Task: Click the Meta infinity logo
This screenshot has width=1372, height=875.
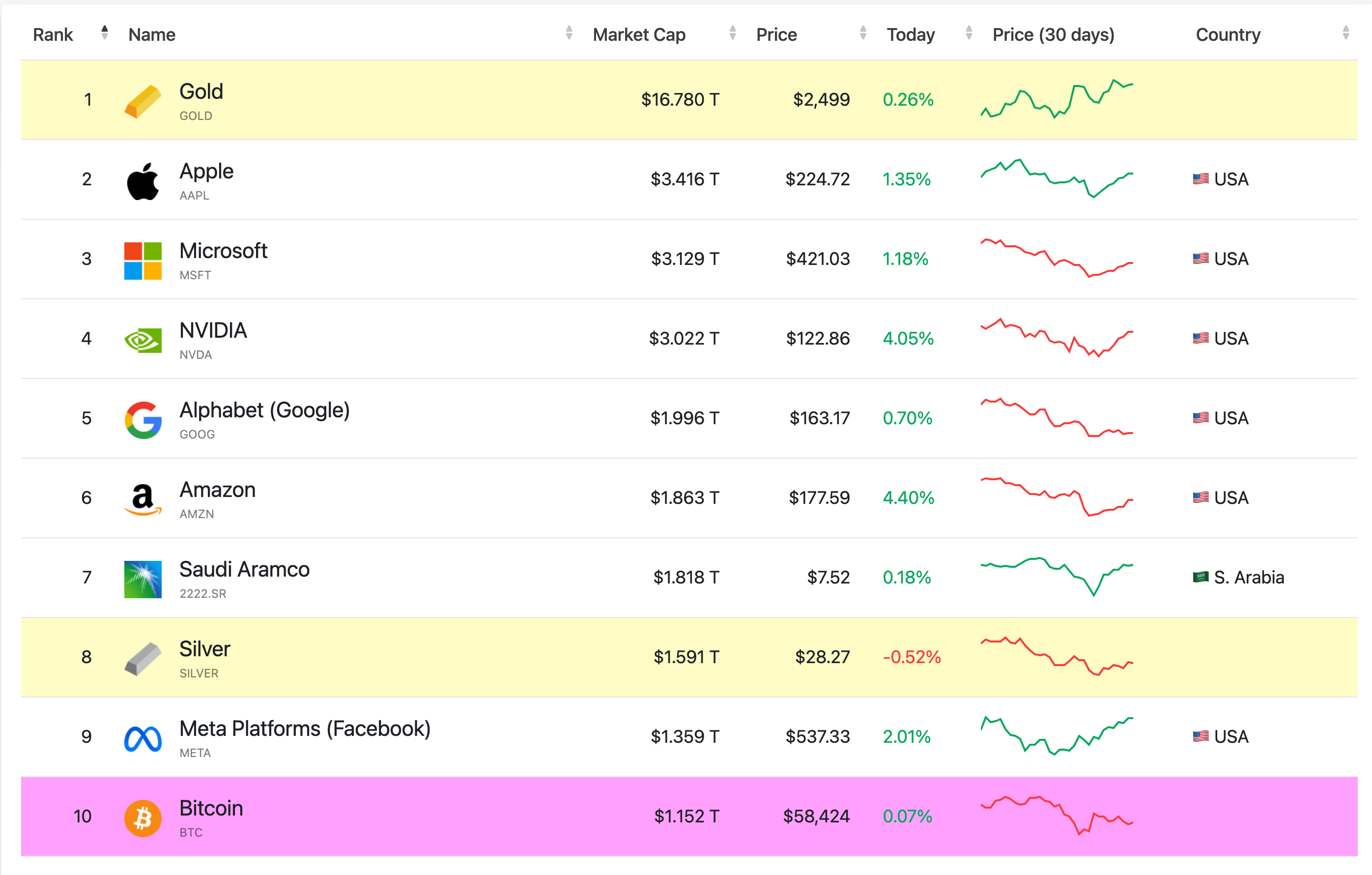Action: tap(143, 739)
